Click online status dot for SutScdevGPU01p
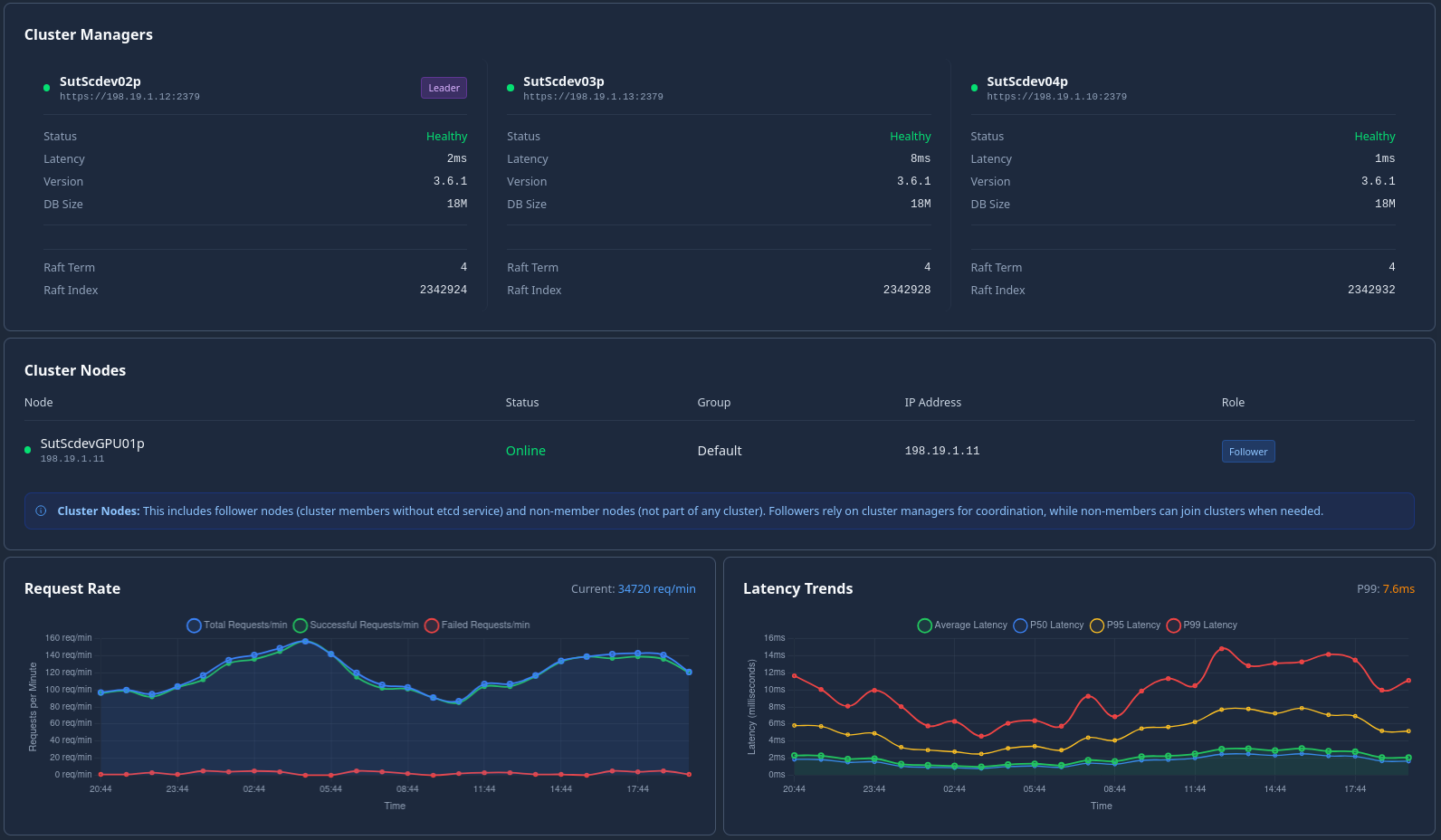 pos(28,450)
